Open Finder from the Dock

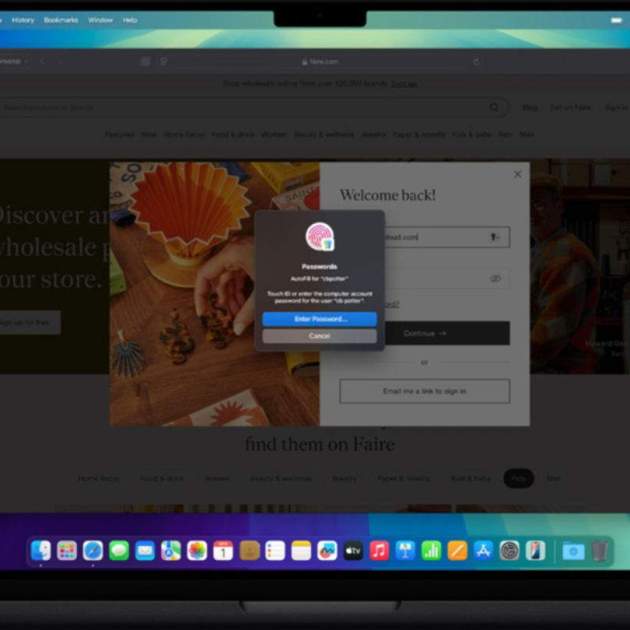point(41,550)
